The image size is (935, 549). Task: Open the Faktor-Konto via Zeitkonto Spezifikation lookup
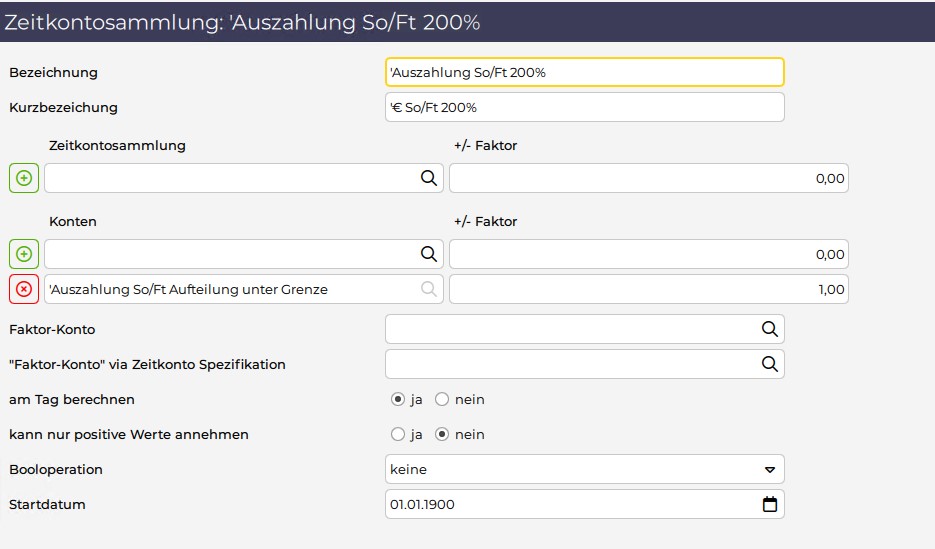[770, 364]
